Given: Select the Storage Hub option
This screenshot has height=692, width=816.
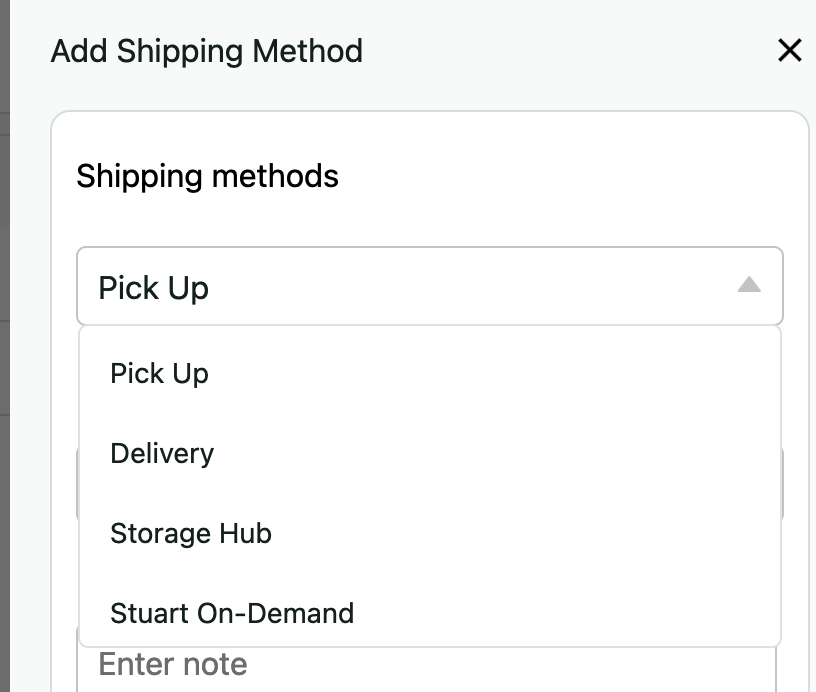Looking at the screenshot, I should coord(191,534).
